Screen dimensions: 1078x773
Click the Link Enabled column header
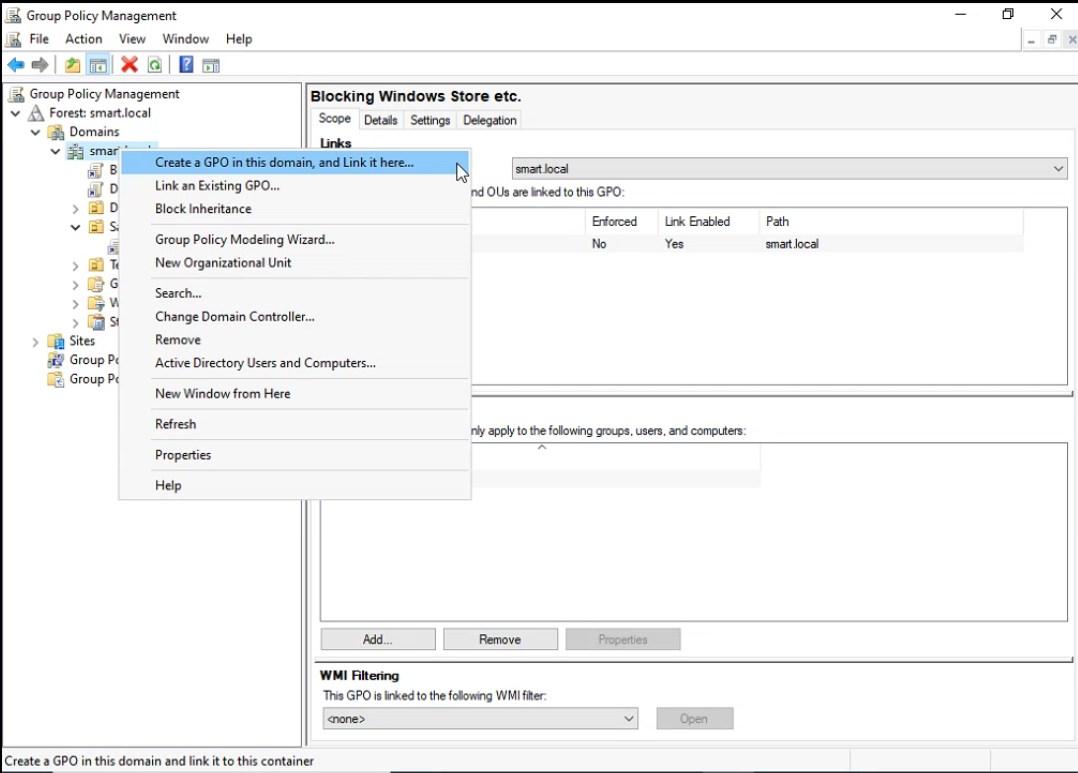coord(708,221)
